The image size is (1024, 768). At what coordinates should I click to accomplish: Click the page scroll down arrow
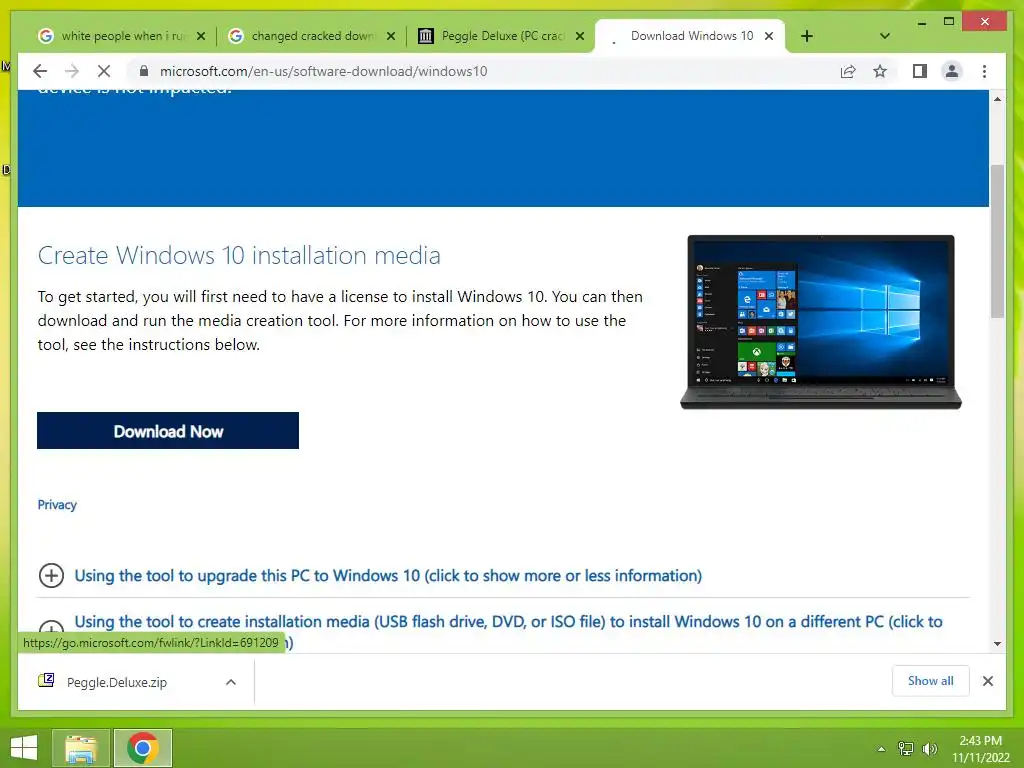pyautogui.click(x=997, y=643)
